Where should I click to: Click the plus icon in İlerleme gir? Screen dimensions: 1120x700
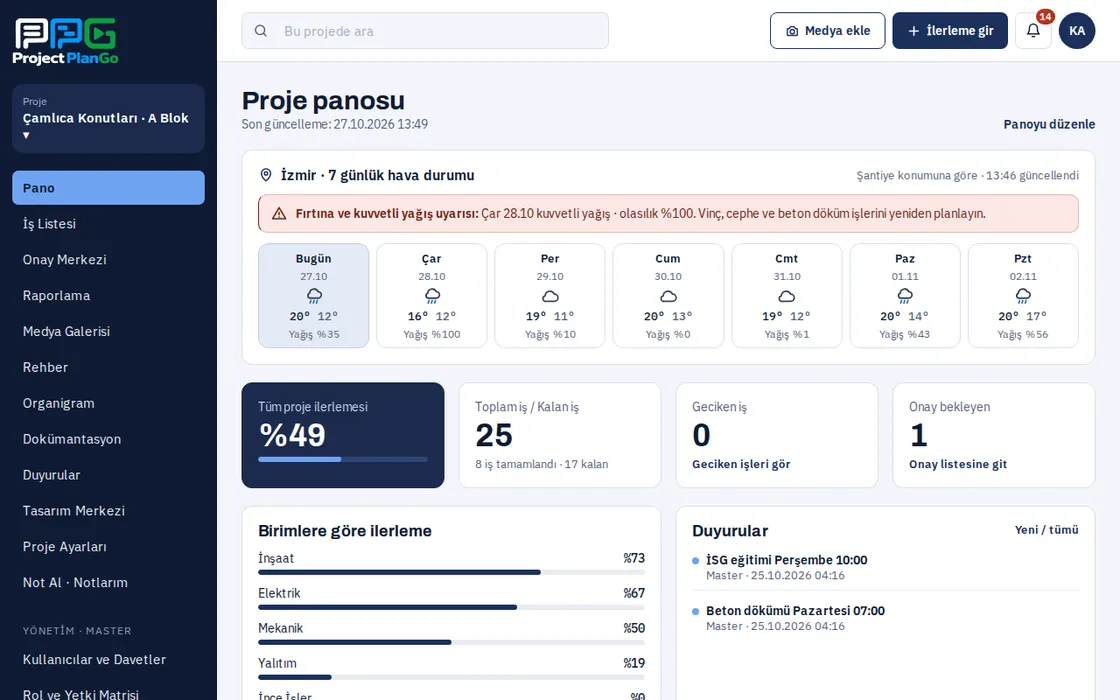pos(913,31)
